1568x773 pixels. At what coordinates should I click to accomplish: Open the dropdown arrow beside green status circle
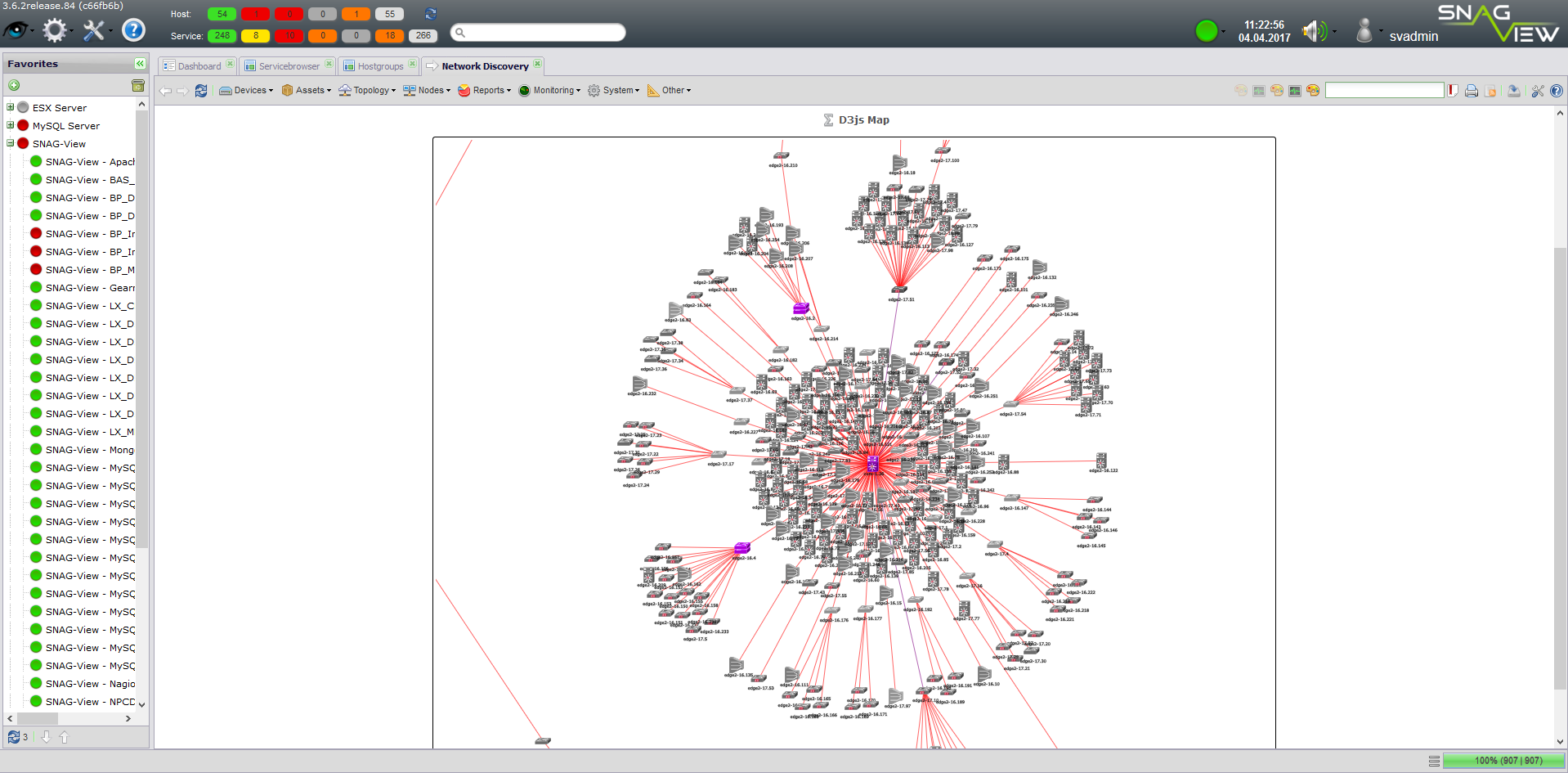coord(1223,33)
